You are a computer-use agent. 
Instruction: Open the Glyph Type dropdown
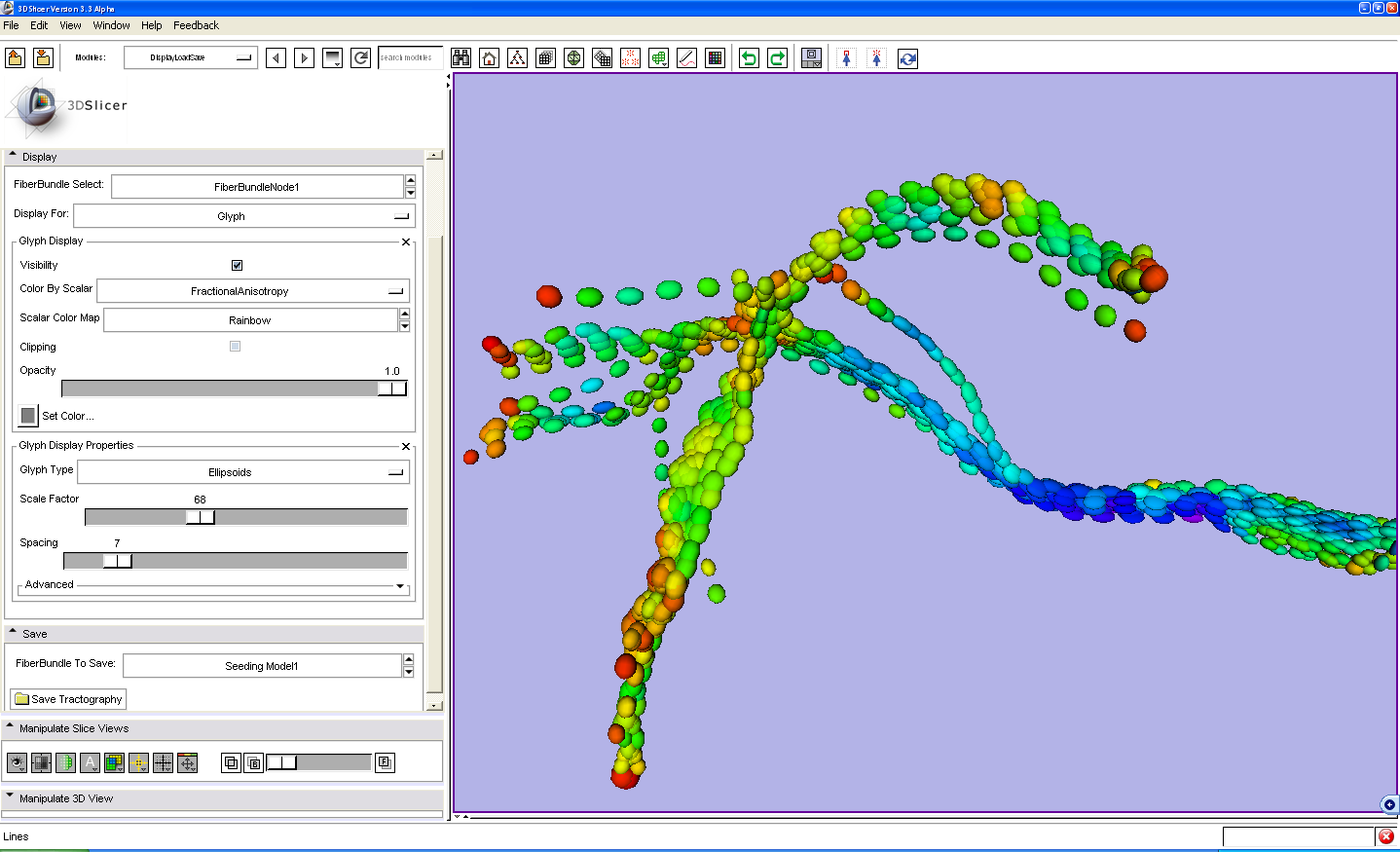[x=243, y=472]
